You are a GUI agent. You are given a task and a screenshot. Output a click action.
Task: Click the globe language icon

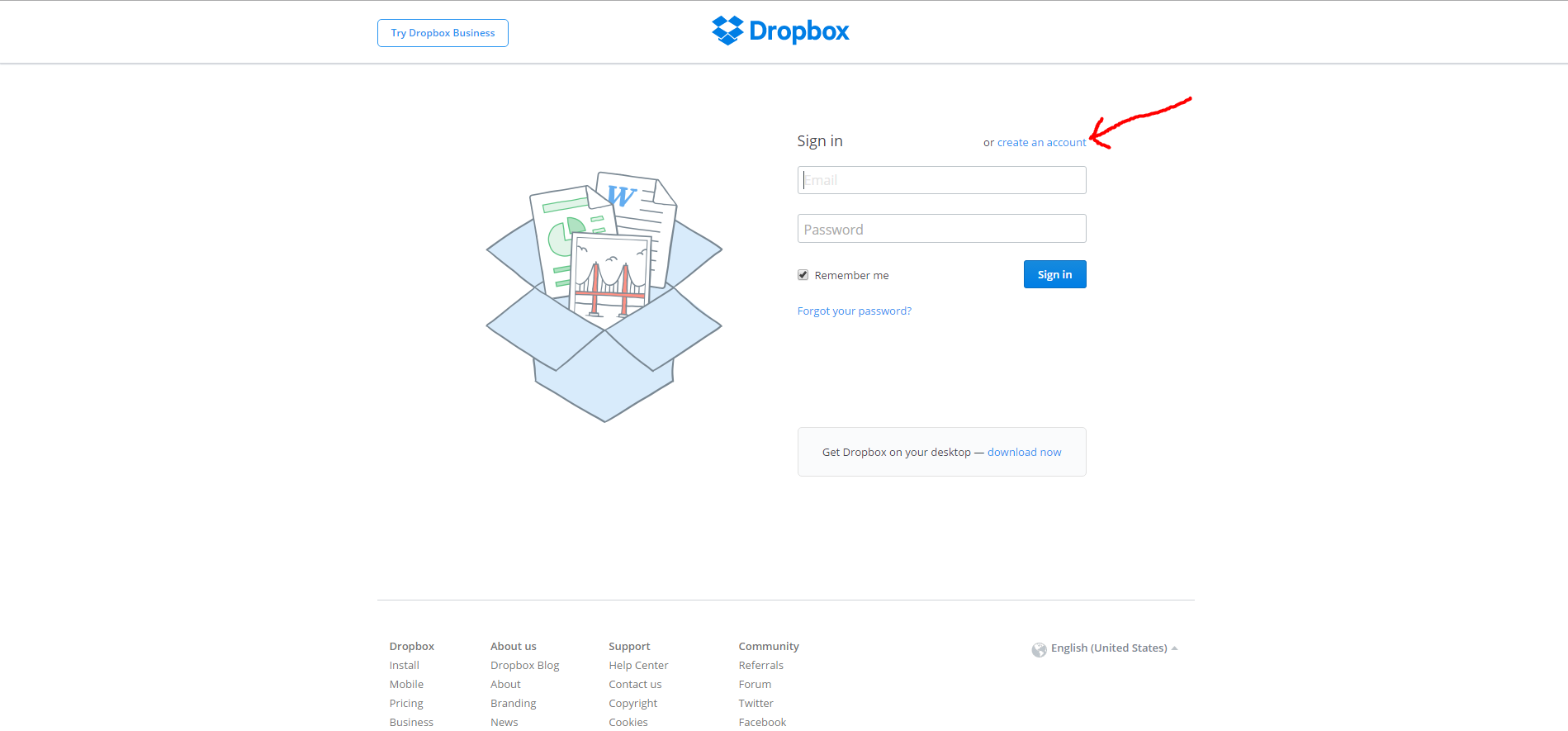(1039, 649)
